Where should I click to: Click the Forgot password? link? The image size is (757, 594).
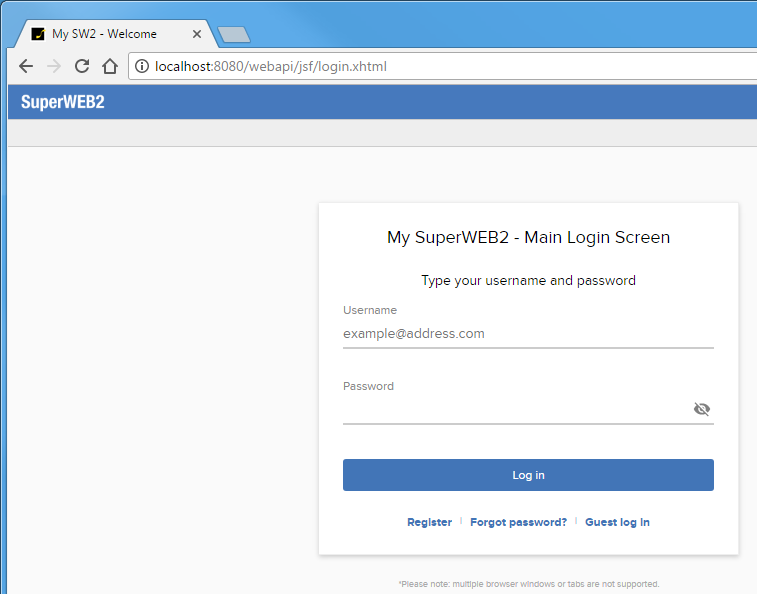click(518, 522)
